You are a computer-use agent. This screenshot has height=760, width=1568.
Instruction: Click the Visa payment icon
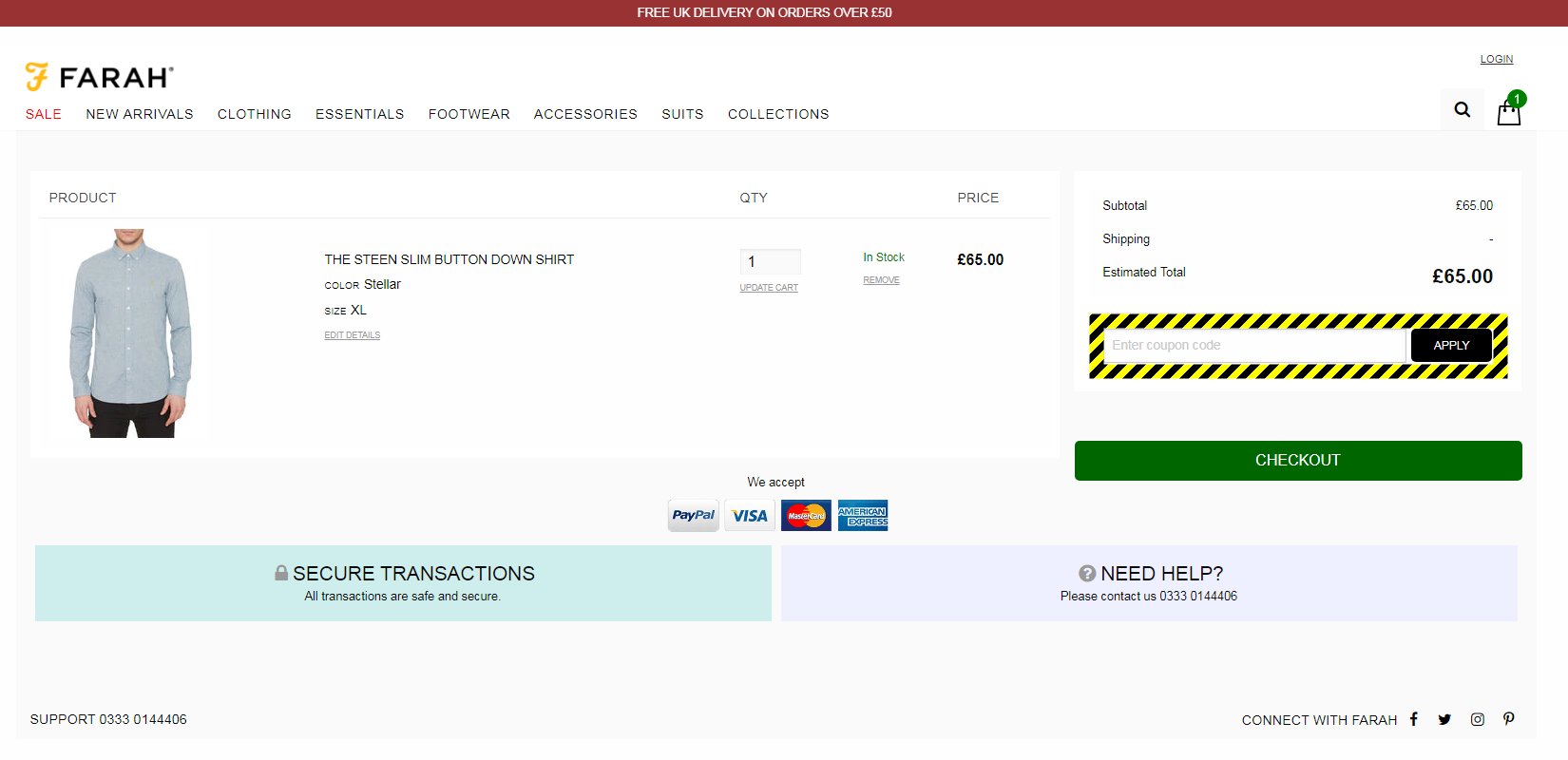[750, 516]
